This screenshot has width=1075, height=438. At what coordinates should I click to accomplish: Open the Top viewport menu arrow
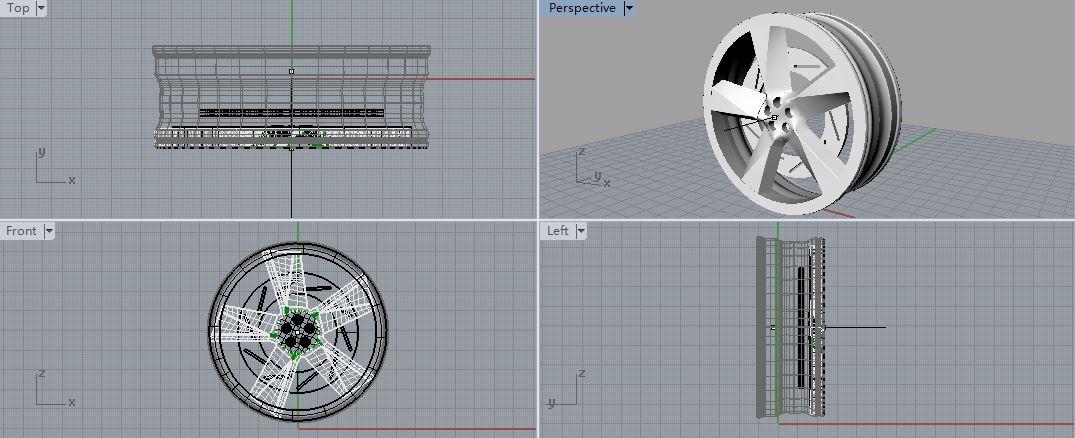click(x=40, y=8)
